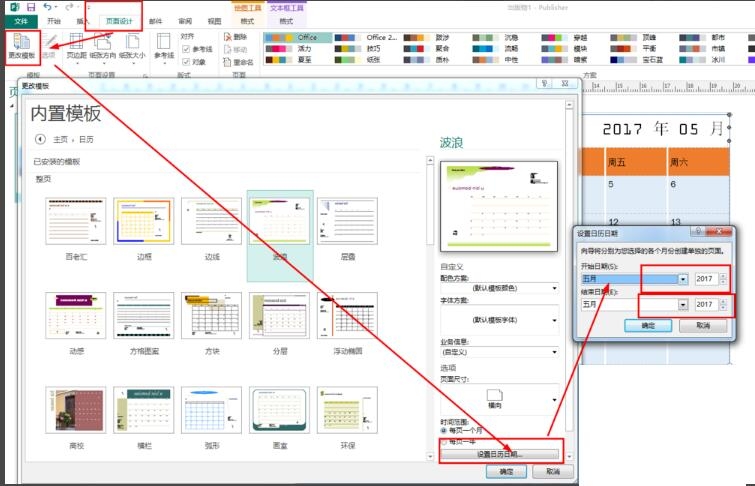Image resolution: width=755 pixels, height=486 pixels.
Task: Select the 百老汇 calendar template
Action: (76, 228)
